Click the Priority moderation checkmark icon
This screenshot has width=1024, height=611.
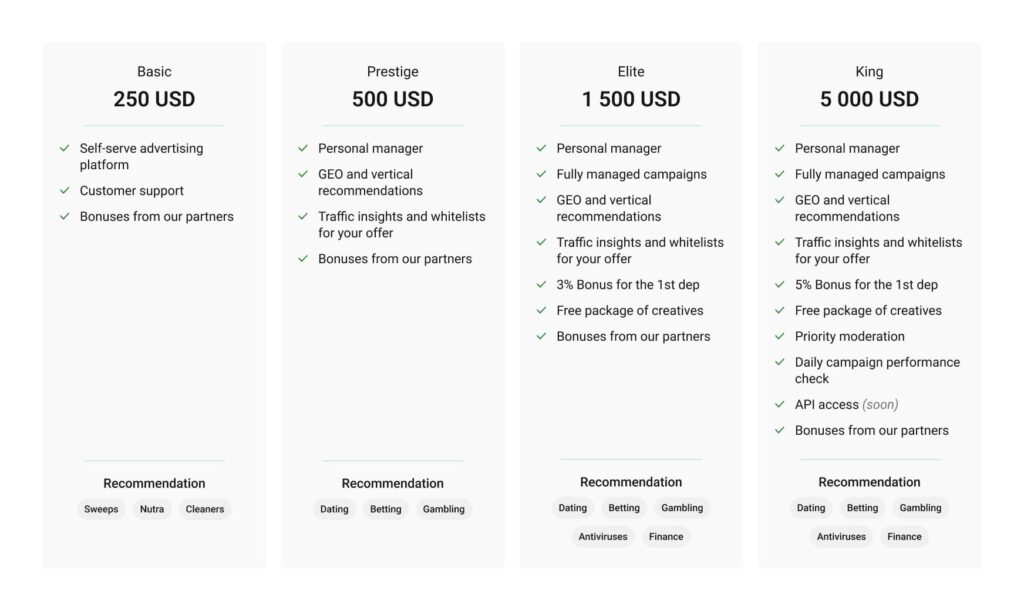click(x=780, y=337)
